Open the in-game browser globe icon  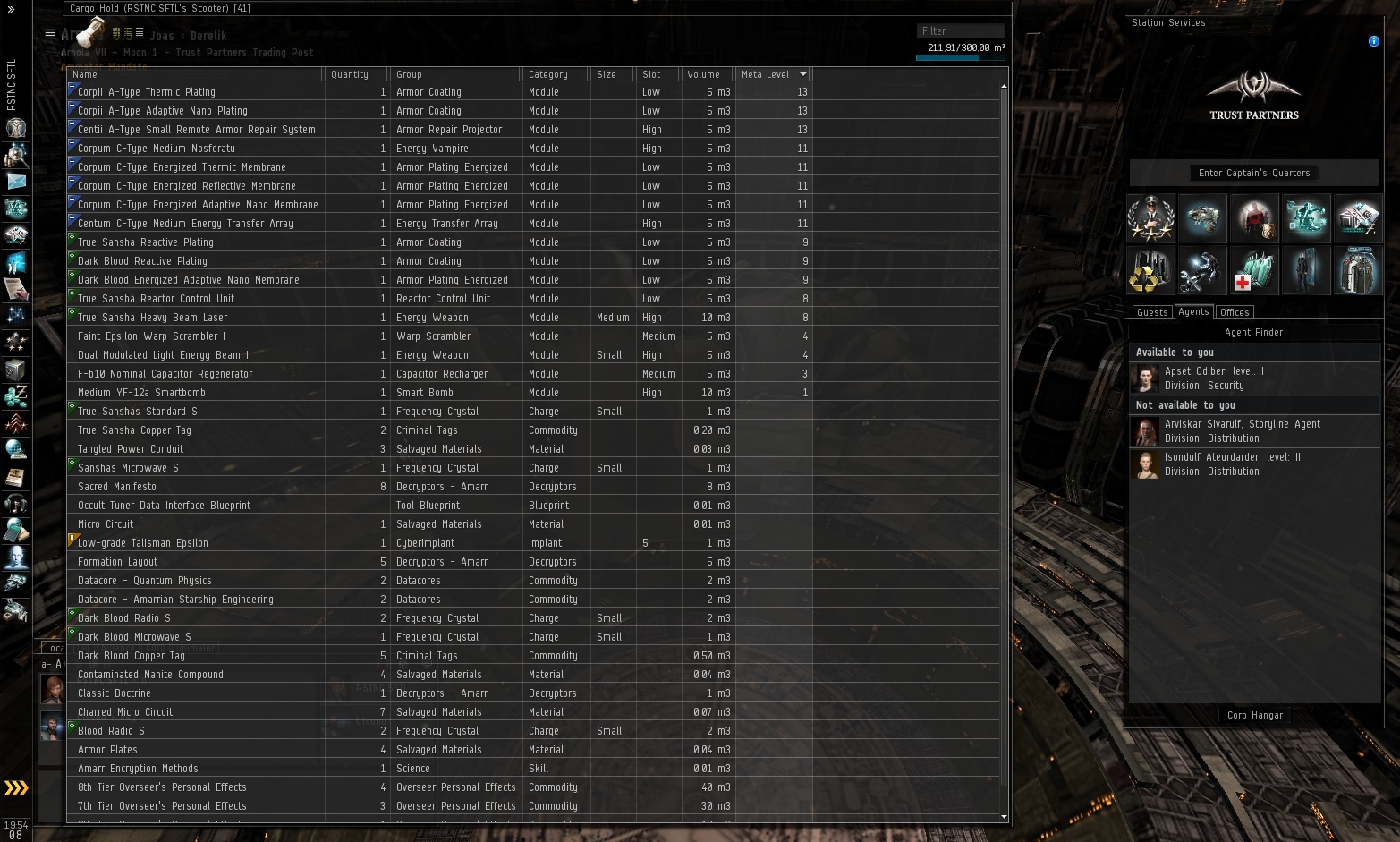point(16,449)
